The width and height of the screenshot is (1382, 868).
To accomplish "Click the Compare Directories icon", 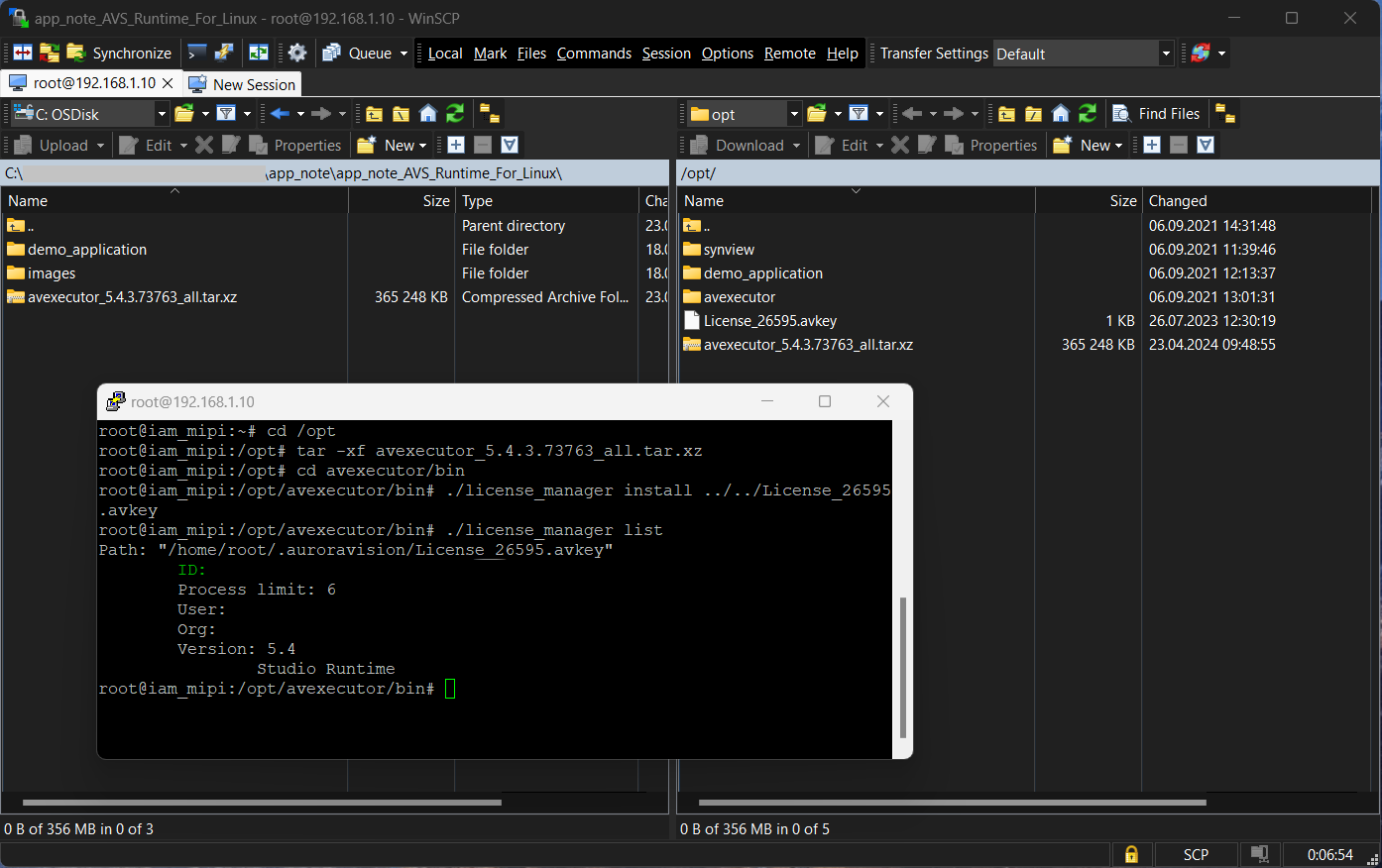I will [x=23, y=54].
